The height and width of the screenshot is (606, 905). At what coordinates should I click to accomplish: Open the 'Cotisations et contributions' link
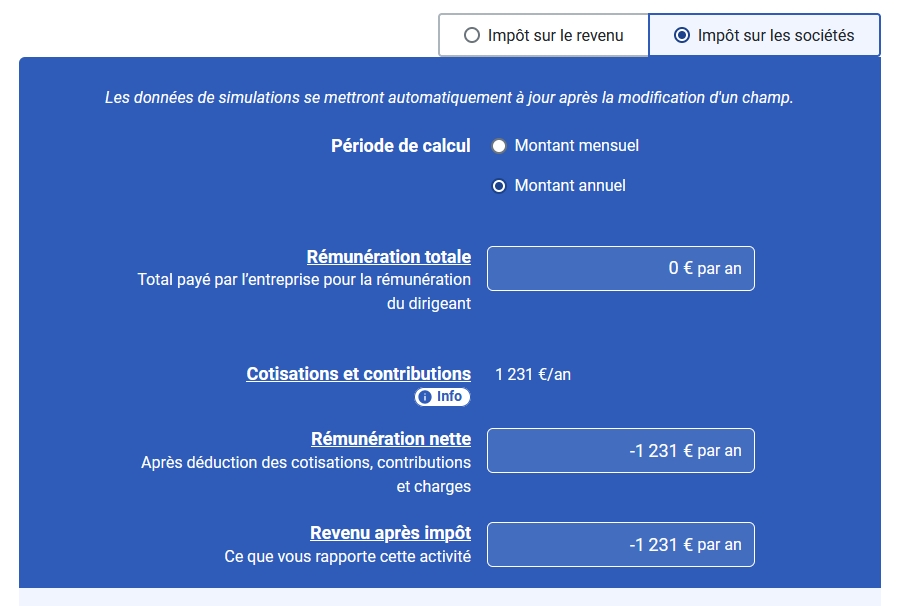[358, 373]
